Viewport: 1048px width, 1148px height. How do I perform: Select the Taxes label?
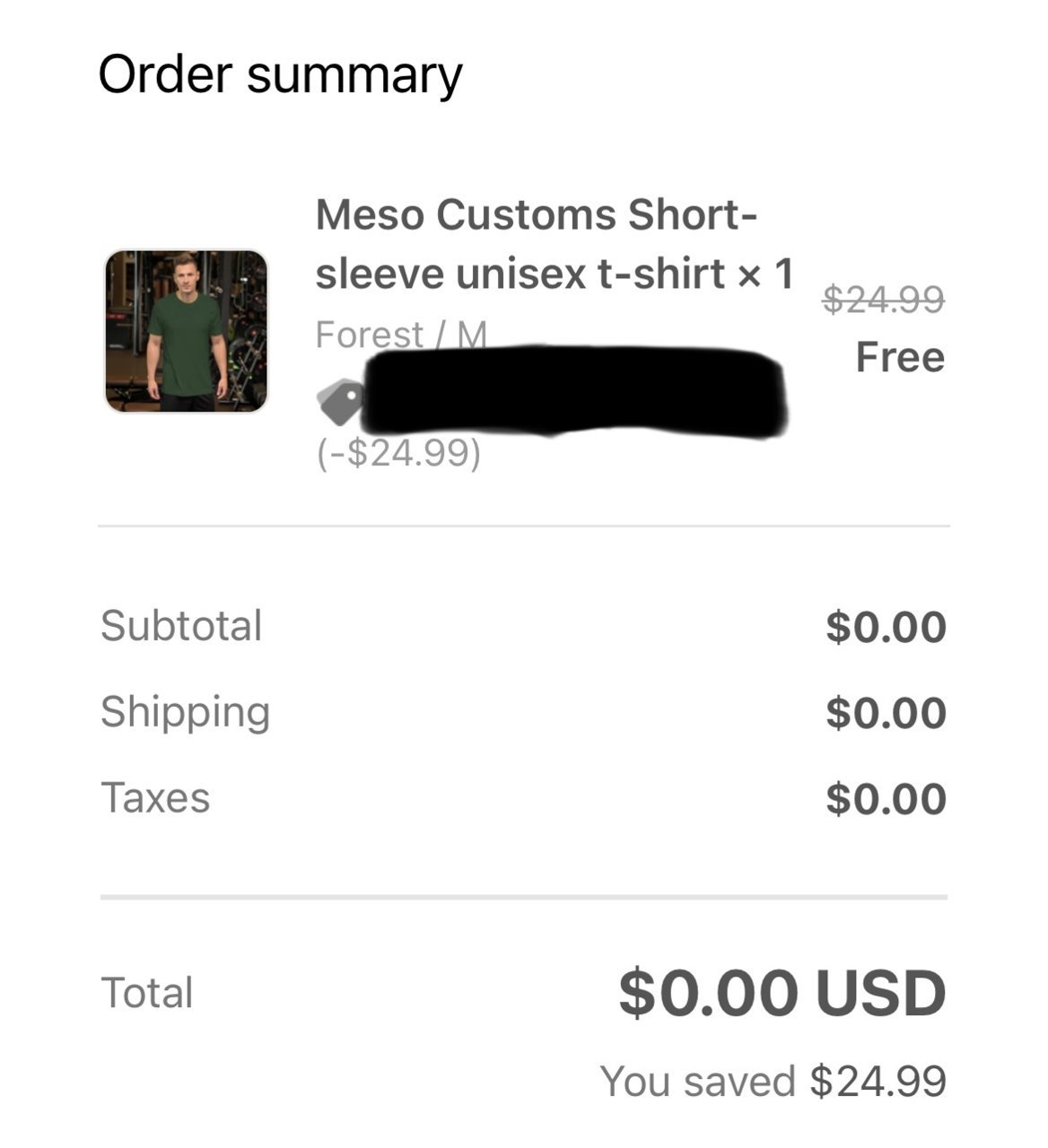[155, 797]
